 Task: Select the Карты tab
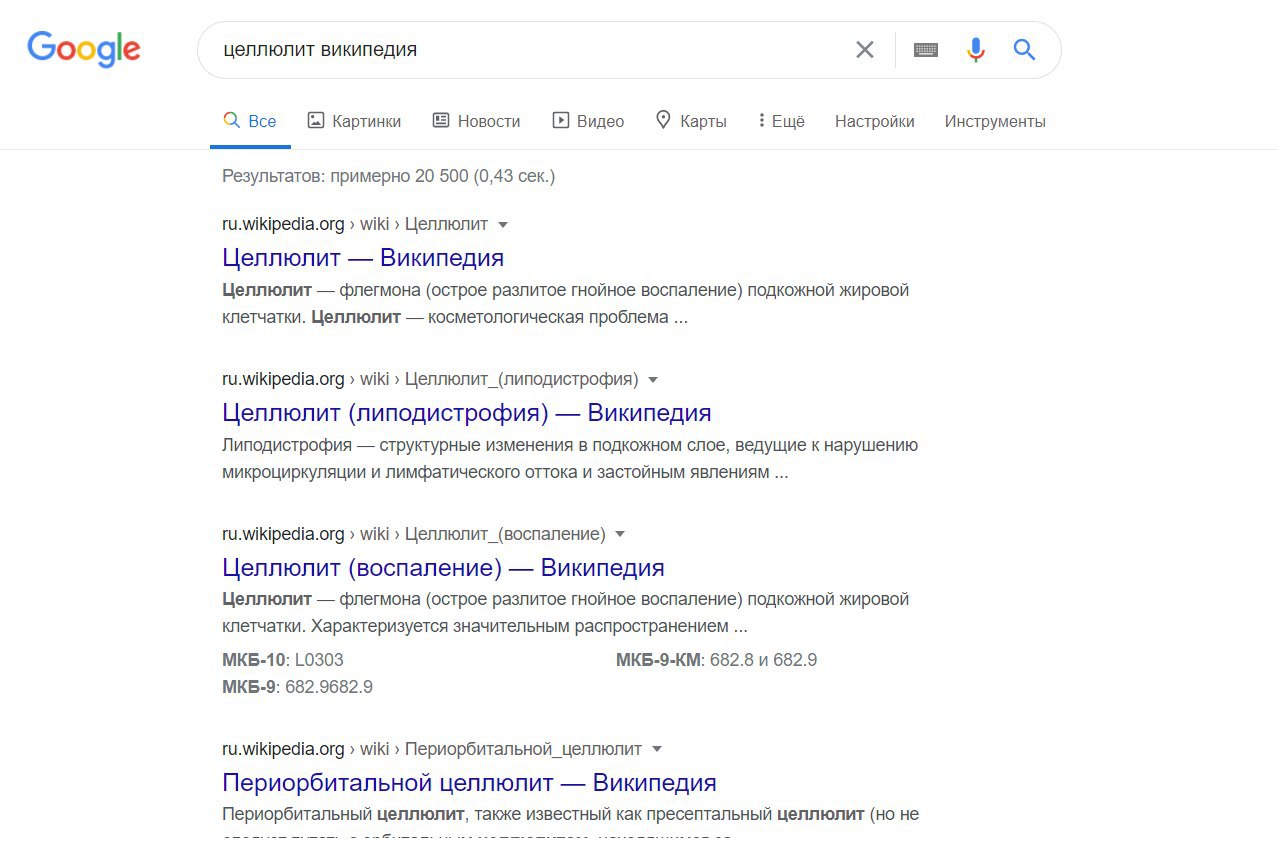691,121
